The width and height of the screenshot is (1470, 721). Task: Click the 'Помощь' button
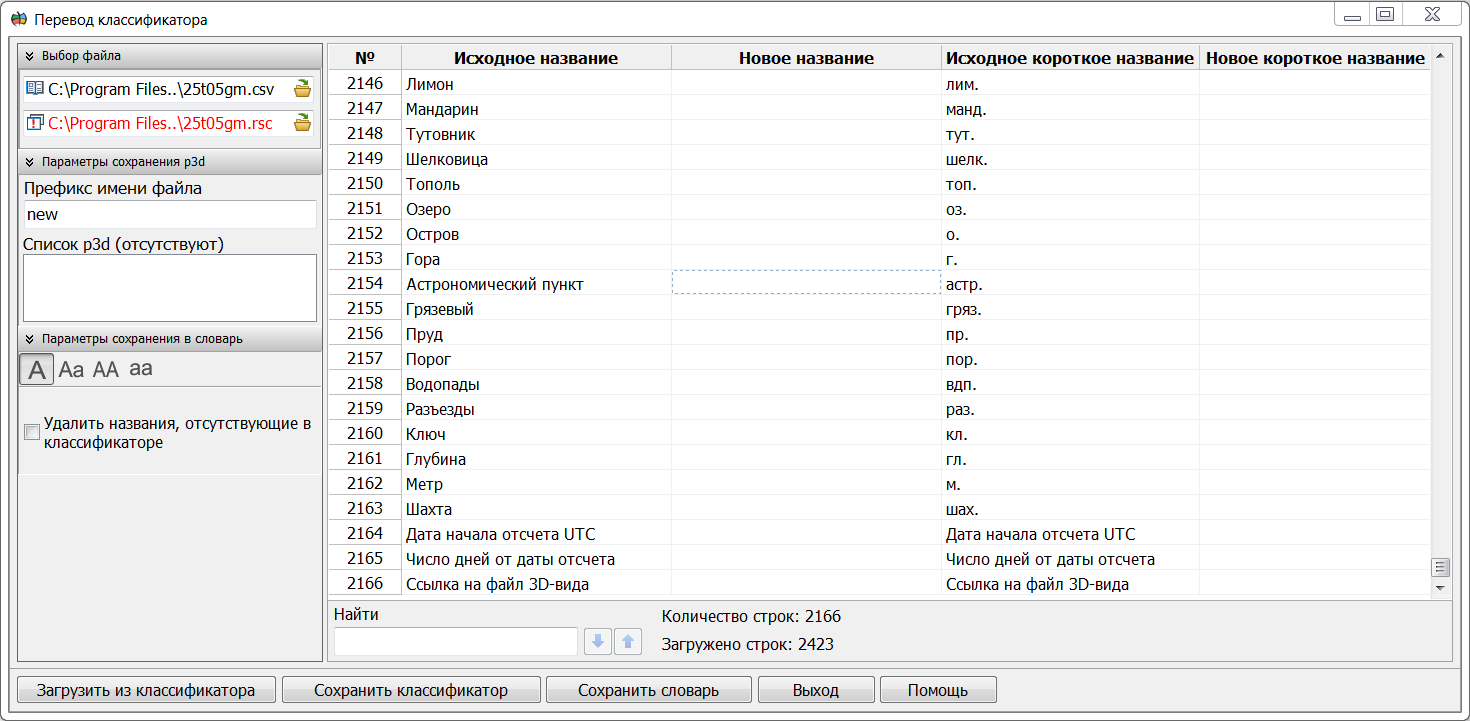pyautogui.click(x=937, y=690)
